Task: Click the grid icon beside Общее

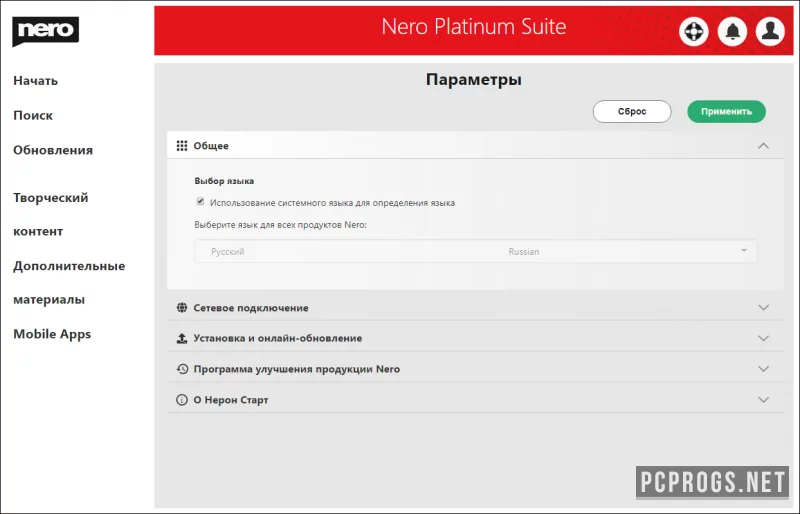Action: [x=182, y=146]
